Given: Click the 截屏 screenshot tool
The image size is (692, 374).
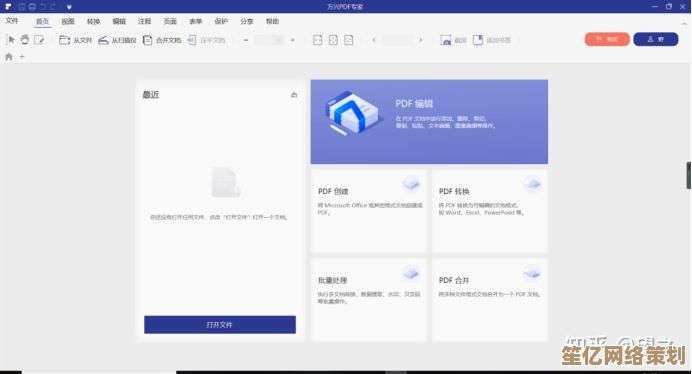Looking at the screenshot, I should pyautogui.click(x=453, y=40).
